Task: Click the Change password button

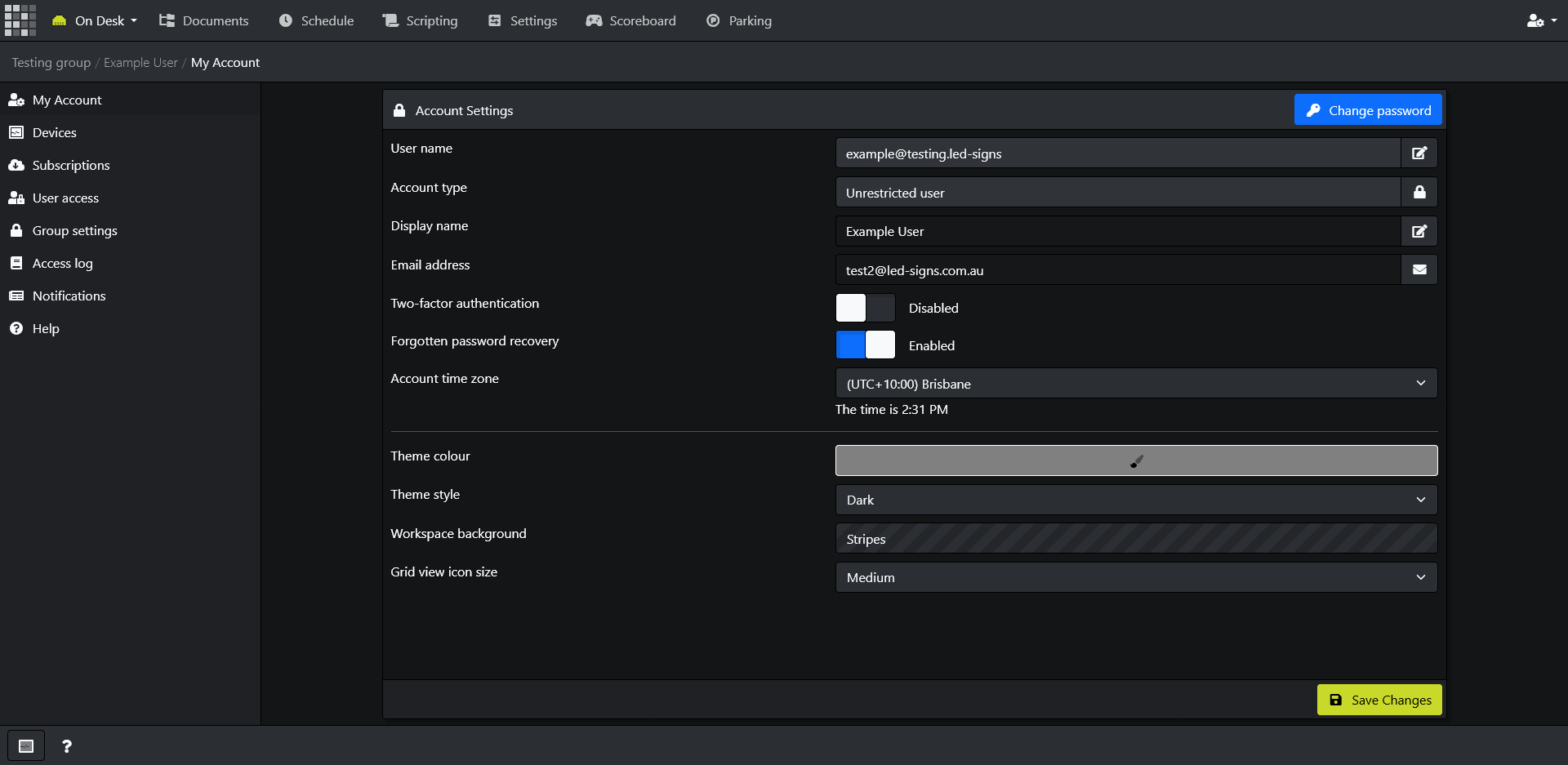Action: [x=1368, y=110]
